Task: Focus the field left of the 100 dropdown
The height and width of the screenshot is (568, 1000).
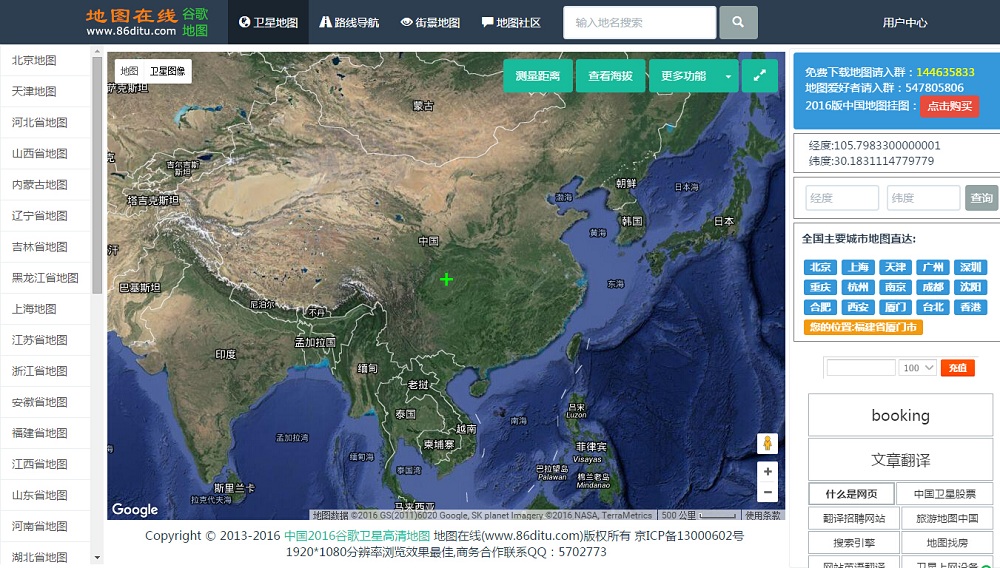Action: pos(861,368)
